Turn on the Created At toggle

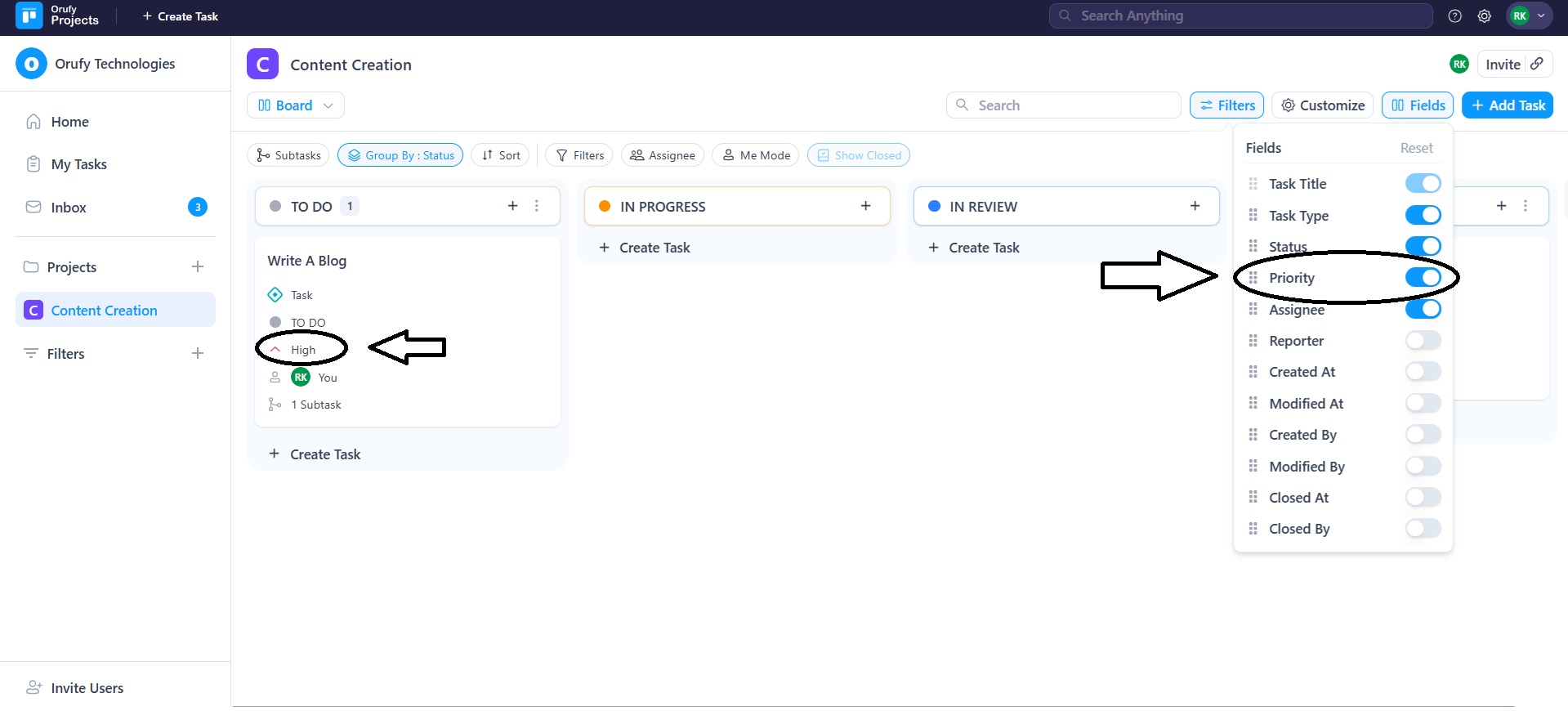click(x=1423, y=372)
